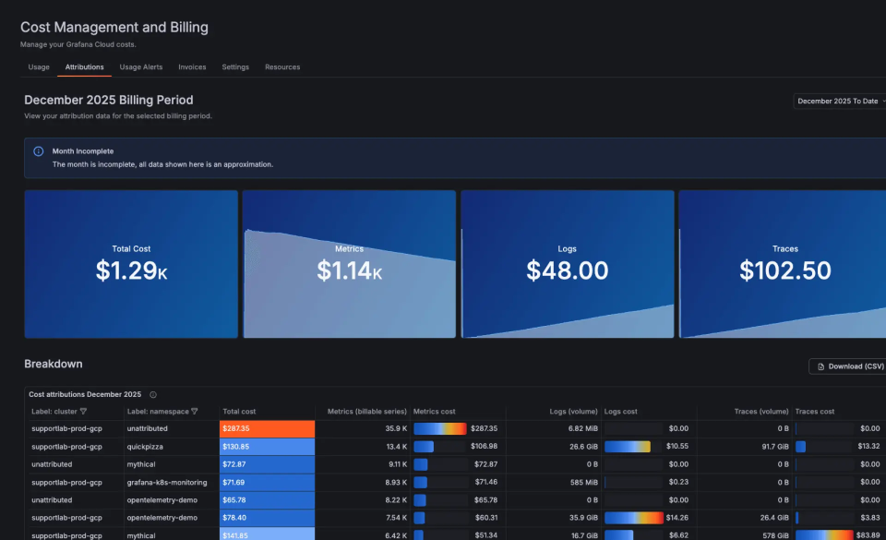Click the Month Incomplete info icon
Viewport: 886px width, 540px height.
(x=38, y=151)
